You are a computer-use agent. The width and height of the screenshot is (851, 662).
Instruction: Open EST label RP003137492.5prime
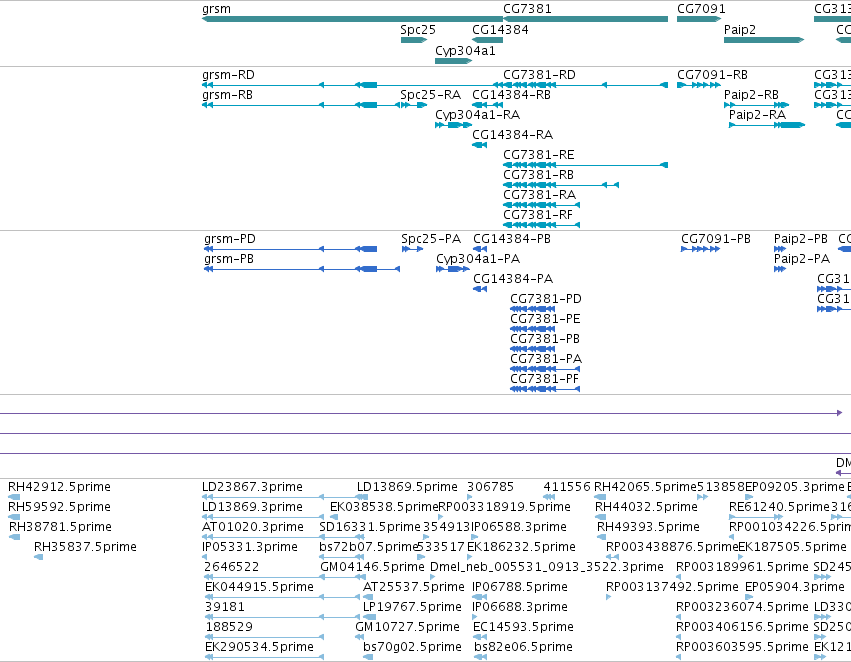pyautogui.click(x=672, y=587)
